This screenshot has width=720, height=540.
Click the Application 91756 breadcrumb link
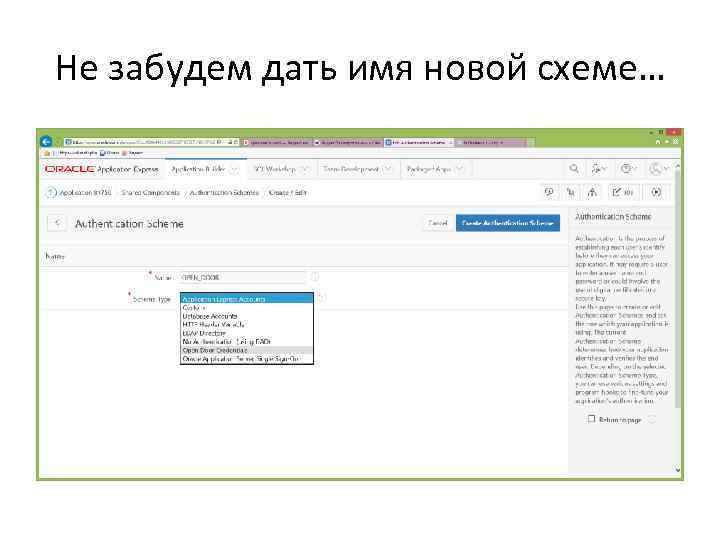tap(85, 192)
